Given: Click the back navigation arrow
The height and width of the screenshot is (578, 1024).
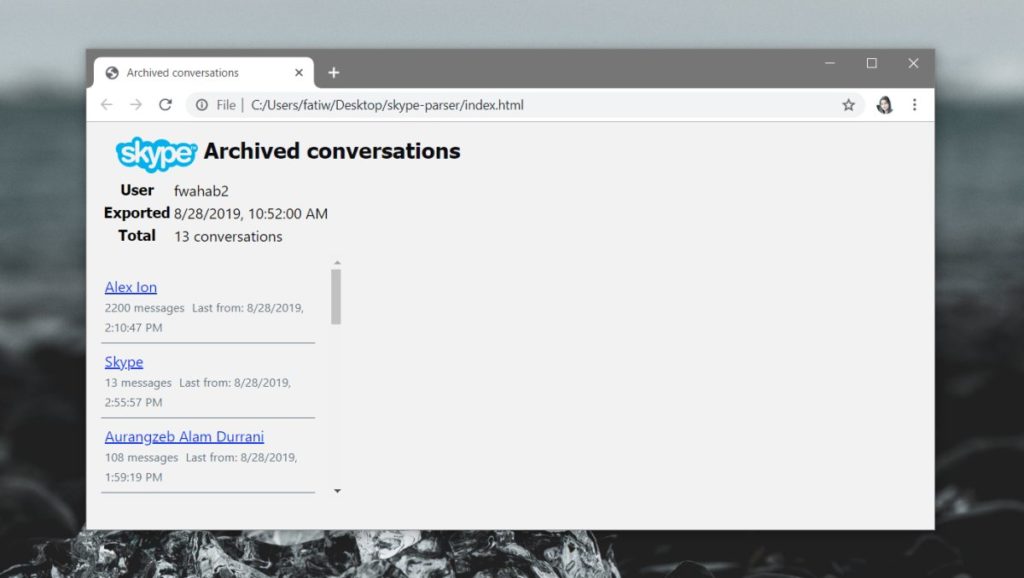Looking at the screenshot, I should point(107,104).
